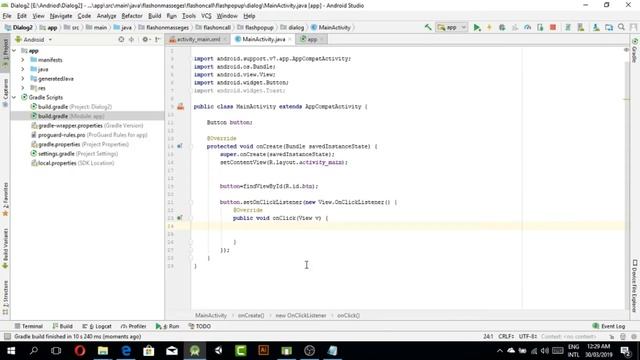Open the Build tool window
This screenshot has height=360, width=640.
pos(62,327)
